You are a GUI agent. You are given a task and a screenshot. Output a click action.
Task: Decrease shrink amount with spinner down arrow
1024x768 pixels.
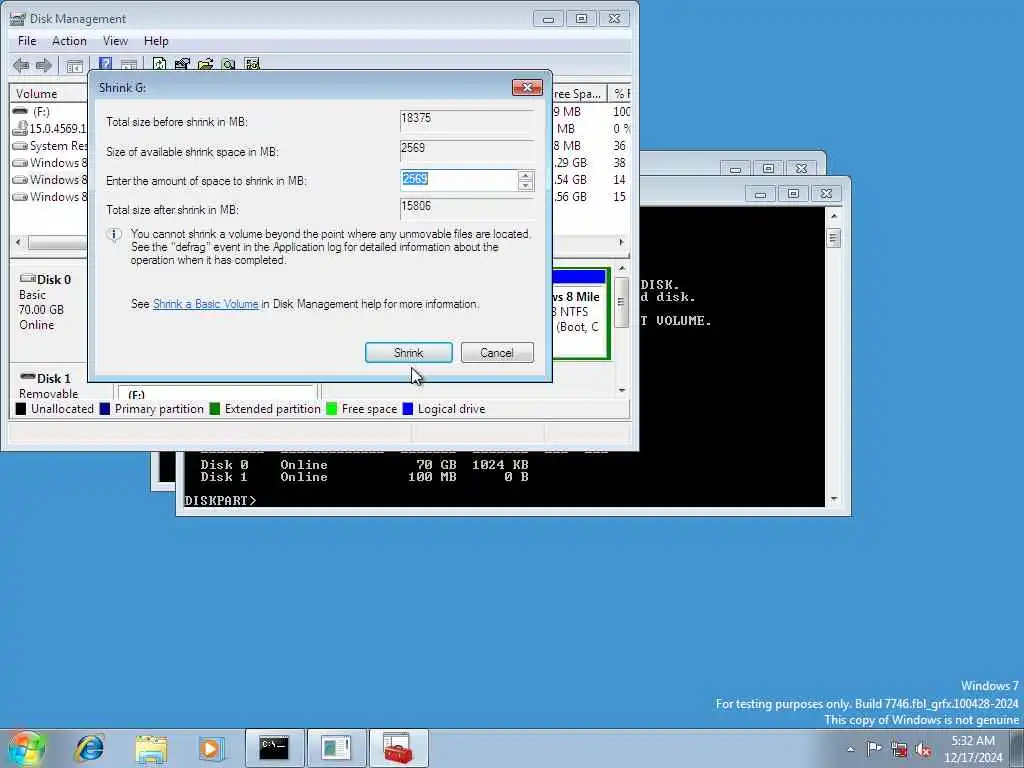pyautogui.click(x=525, y=186)
